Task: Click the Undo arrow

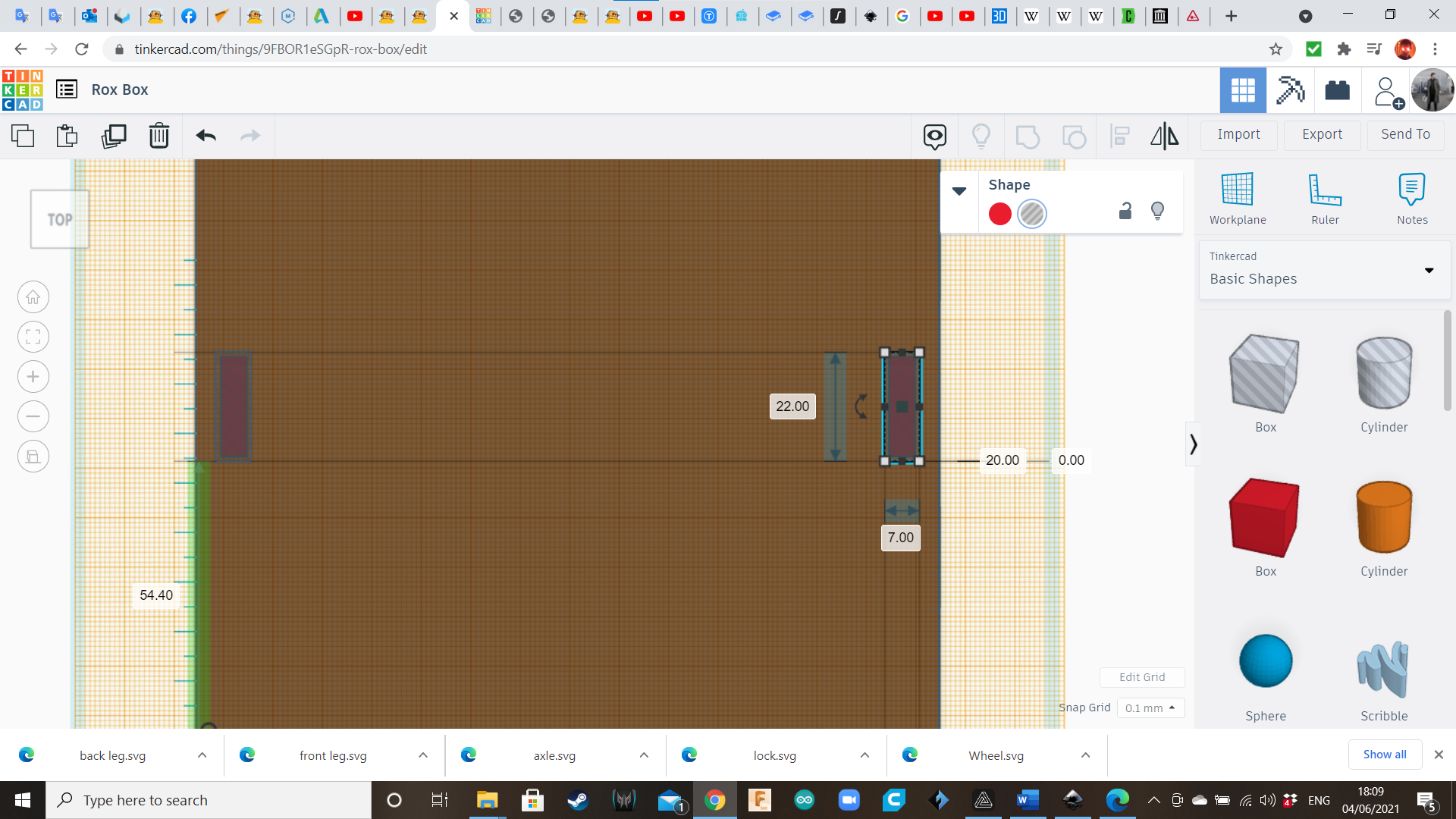Action: (206, 136)
